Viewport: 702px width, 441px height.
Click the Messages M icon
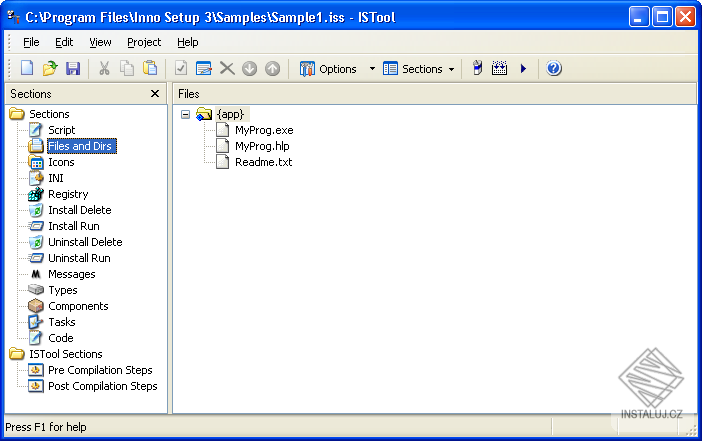point(36,274)
